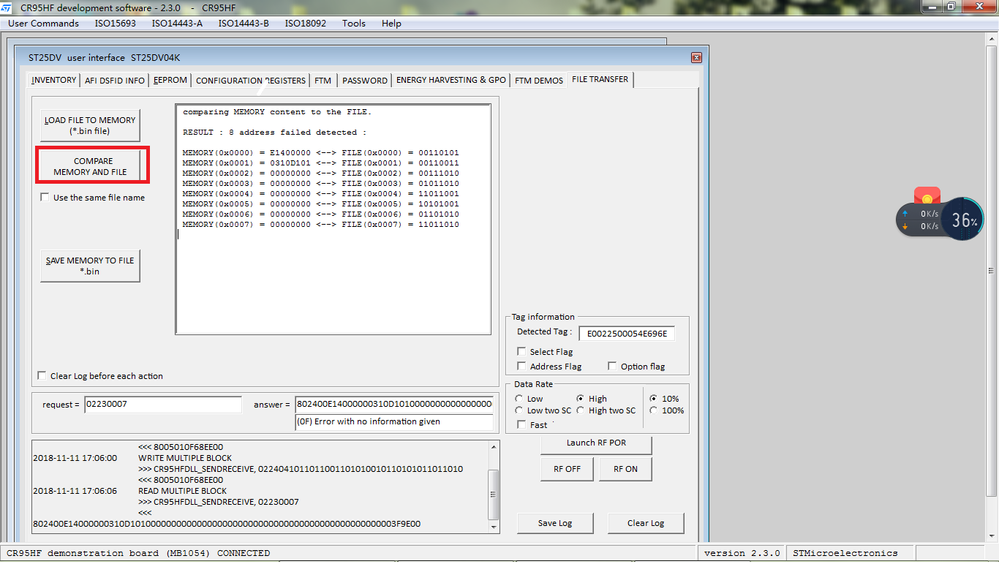Click the RF ON button

626,469
